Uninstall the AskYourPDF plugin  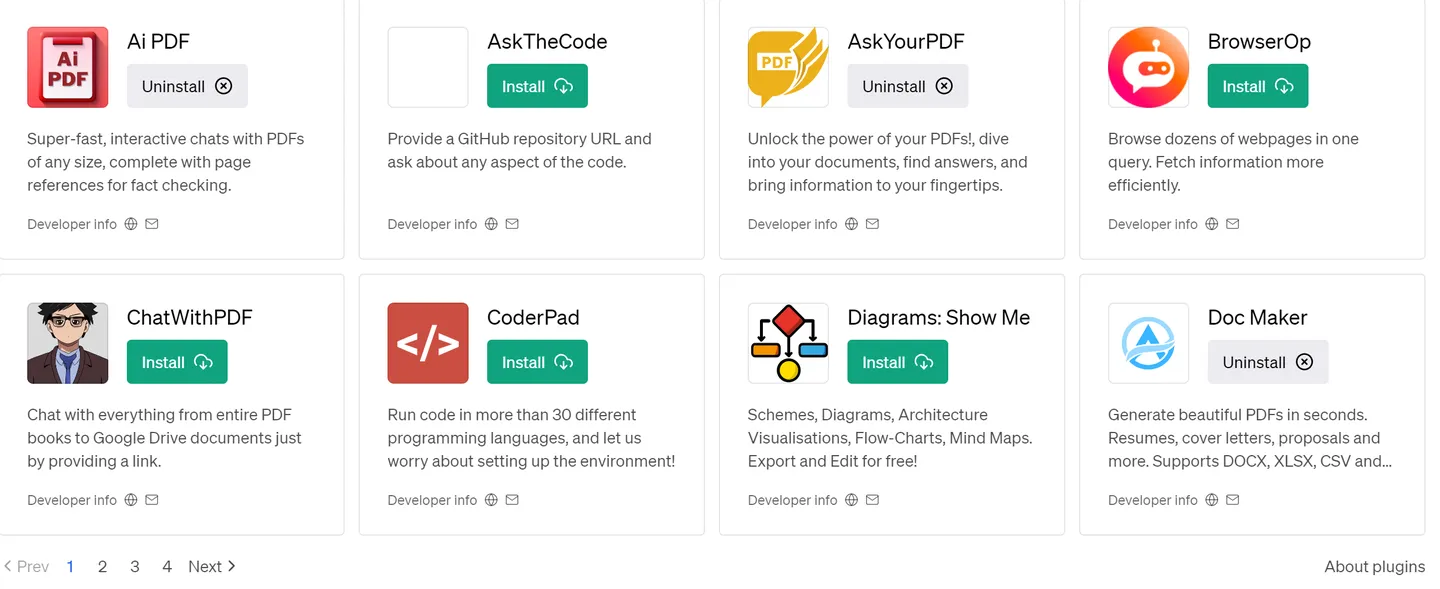pos(907,86)
